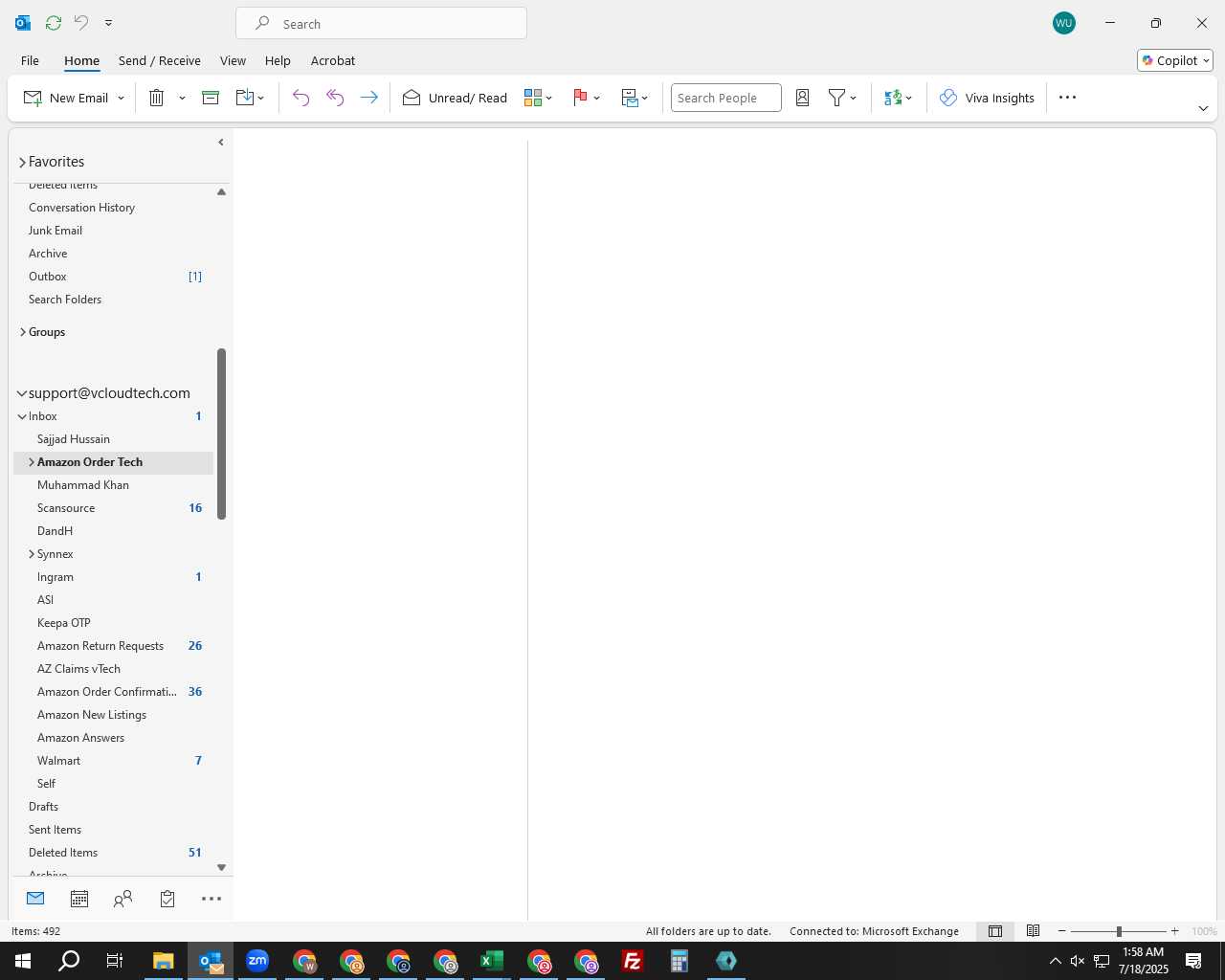Expand the Synnex folder

pos(32,554)
